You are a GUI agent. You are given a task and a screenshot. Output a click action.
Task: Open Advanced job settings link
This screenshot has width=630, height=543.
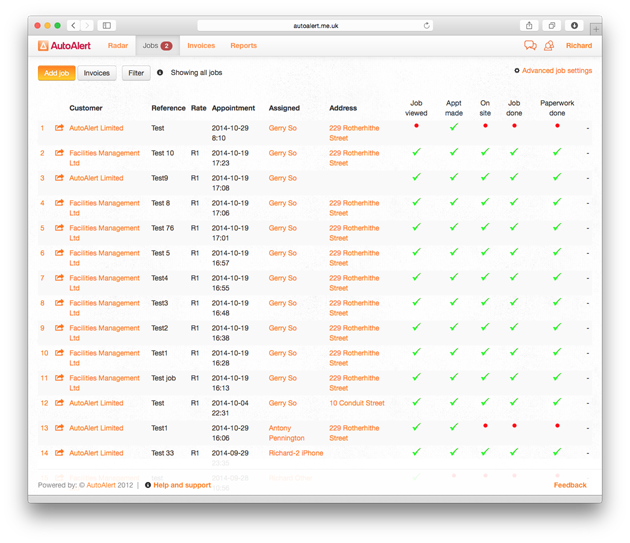pyautogui.click(x=557, y=71)
